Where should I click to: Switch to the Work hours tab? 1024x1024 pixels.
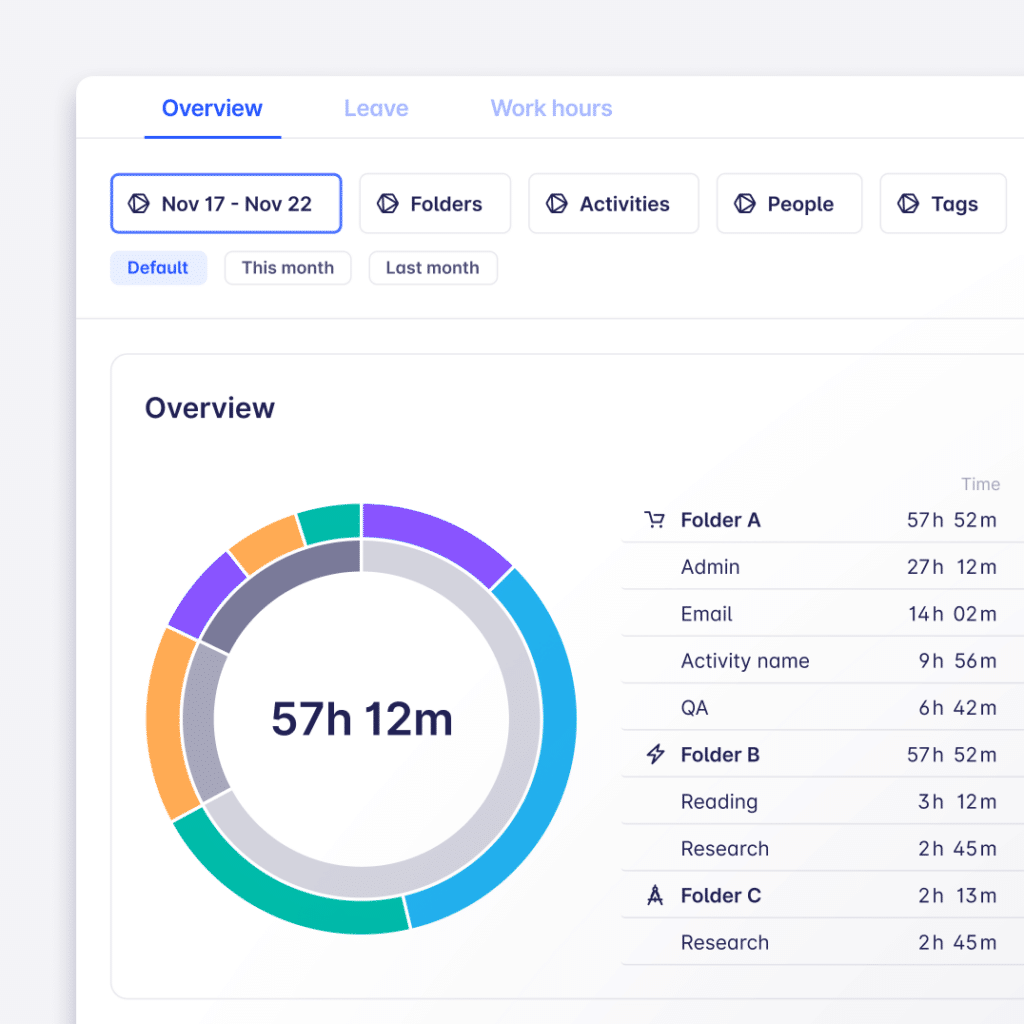pos(551,109)
